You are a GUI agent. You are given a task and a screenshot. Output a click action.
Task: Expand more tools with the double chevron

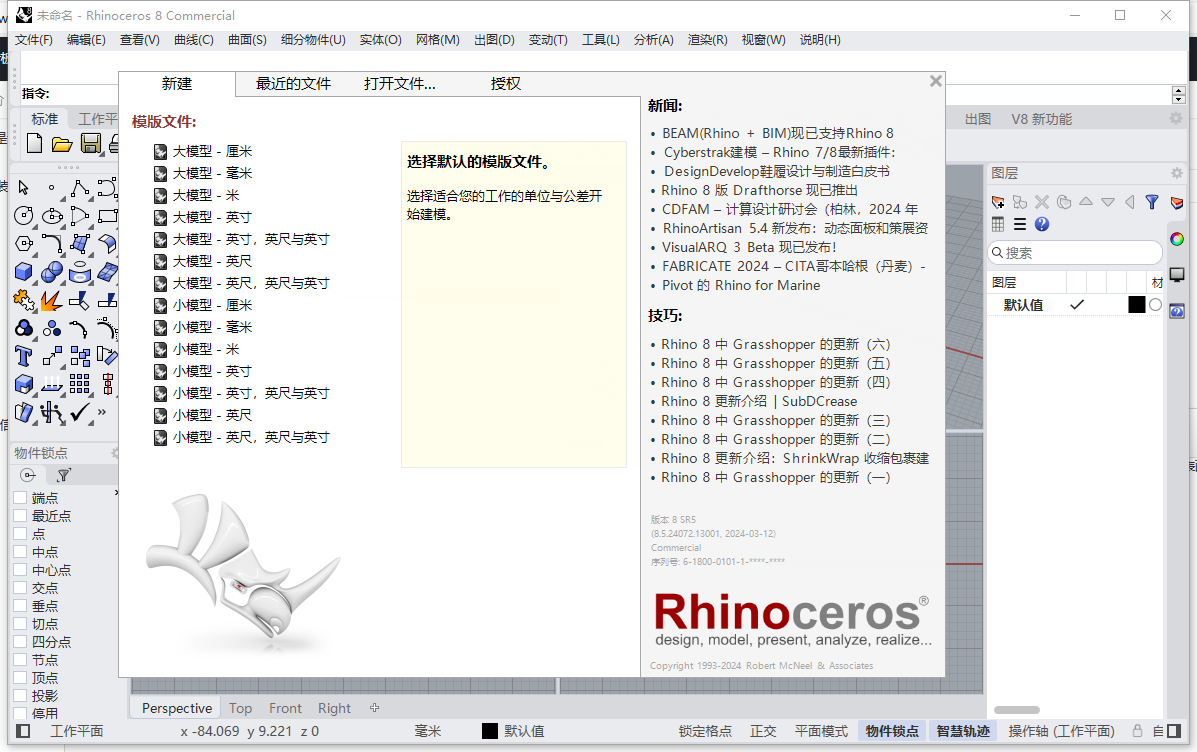(102, 413)
